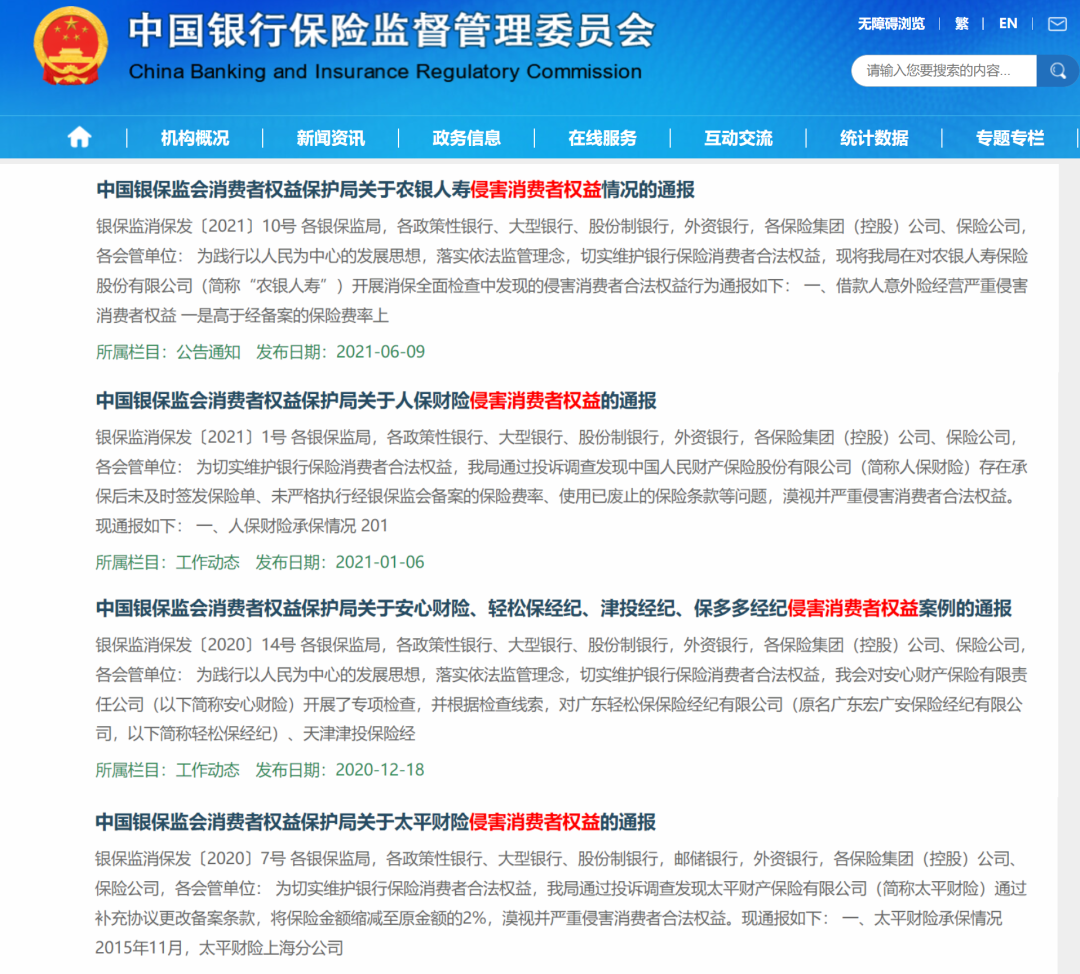1080x974 pixels.
Task: Open the 统计数据 menu
Action: [x=873, y=137]
